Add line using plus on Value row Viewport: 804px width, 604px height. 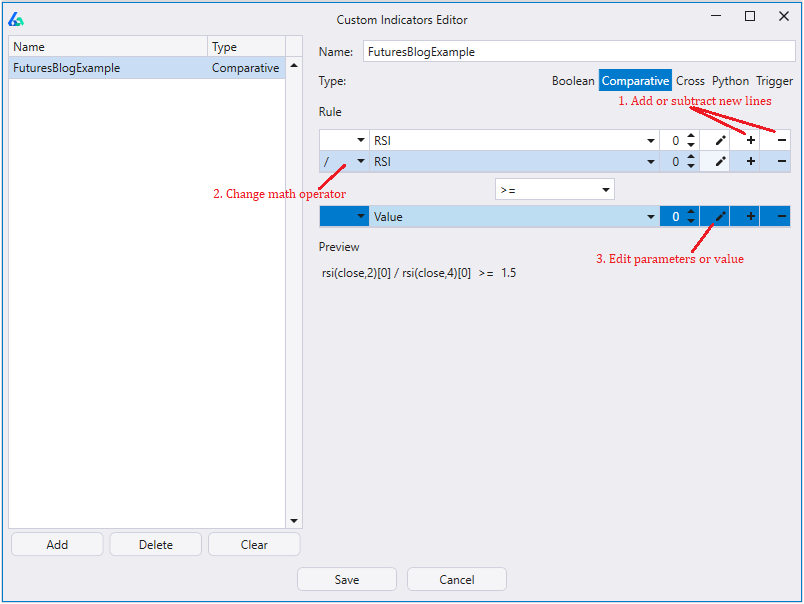pyautogui.click(x=751, y=216)
